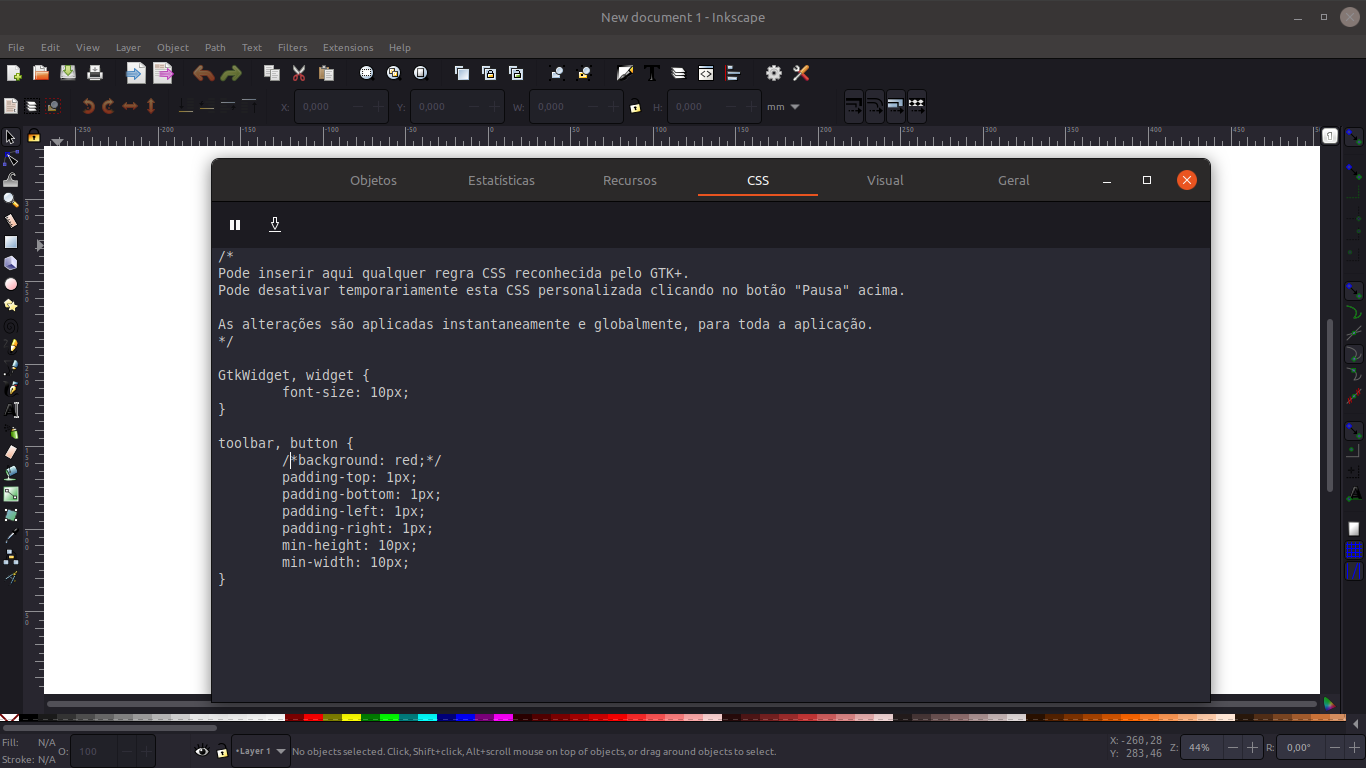This screenshot has height=768, width=1366.
Task: Pick the cyan swatch in the palette
Action: [427, 718]
